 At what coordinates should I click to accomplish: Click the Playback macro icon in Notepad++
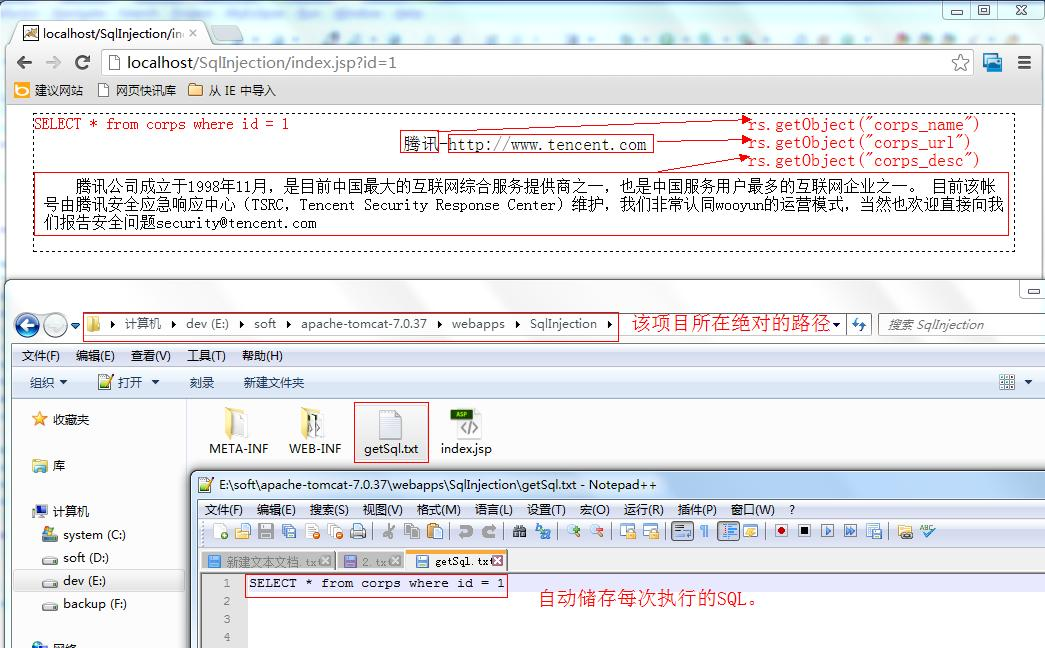828,531
